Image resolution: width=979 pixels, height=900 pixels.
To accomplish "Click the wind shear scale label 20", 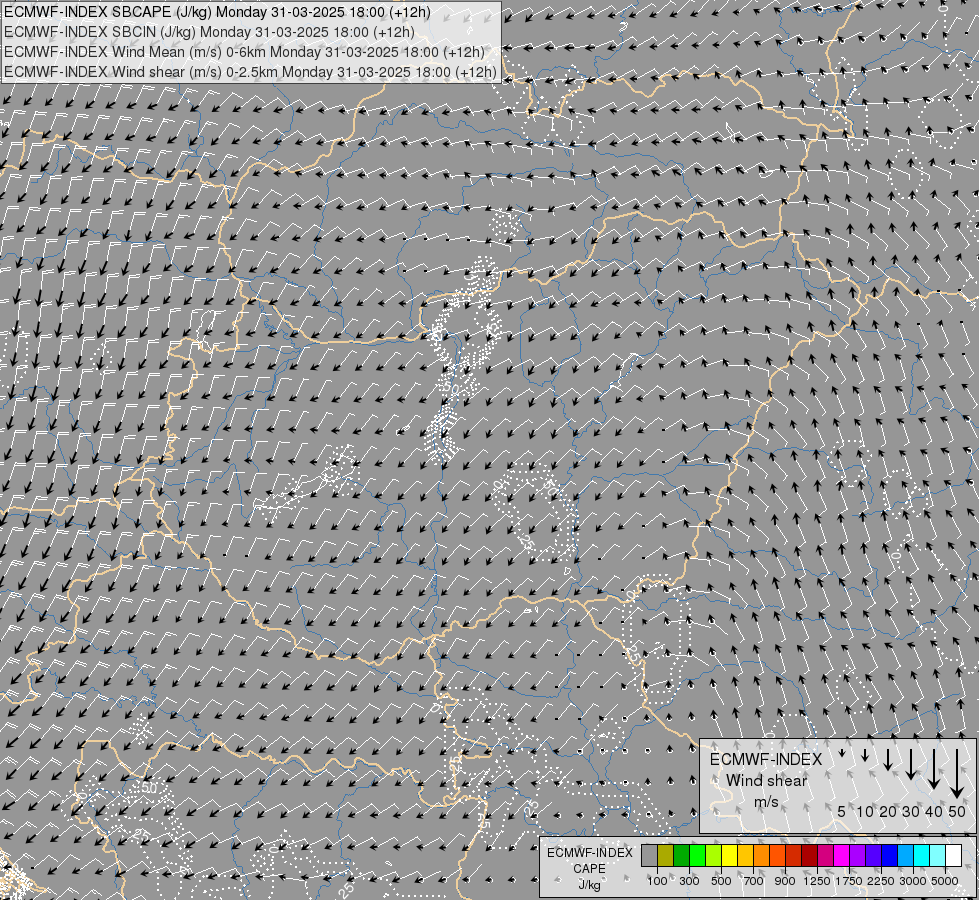I will click(888, 811).
